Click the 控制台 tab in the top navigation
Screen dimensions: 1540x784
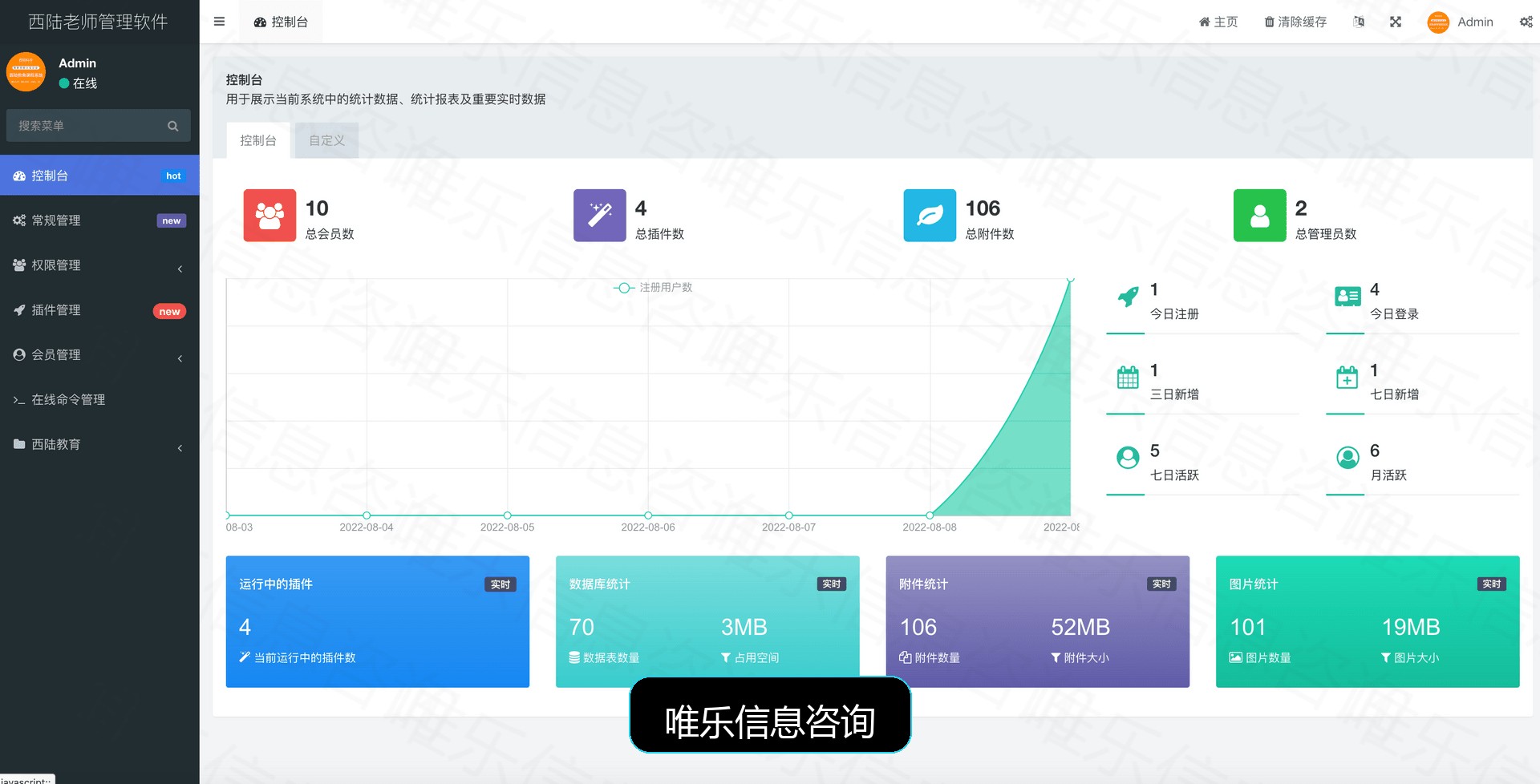(281, 22)
